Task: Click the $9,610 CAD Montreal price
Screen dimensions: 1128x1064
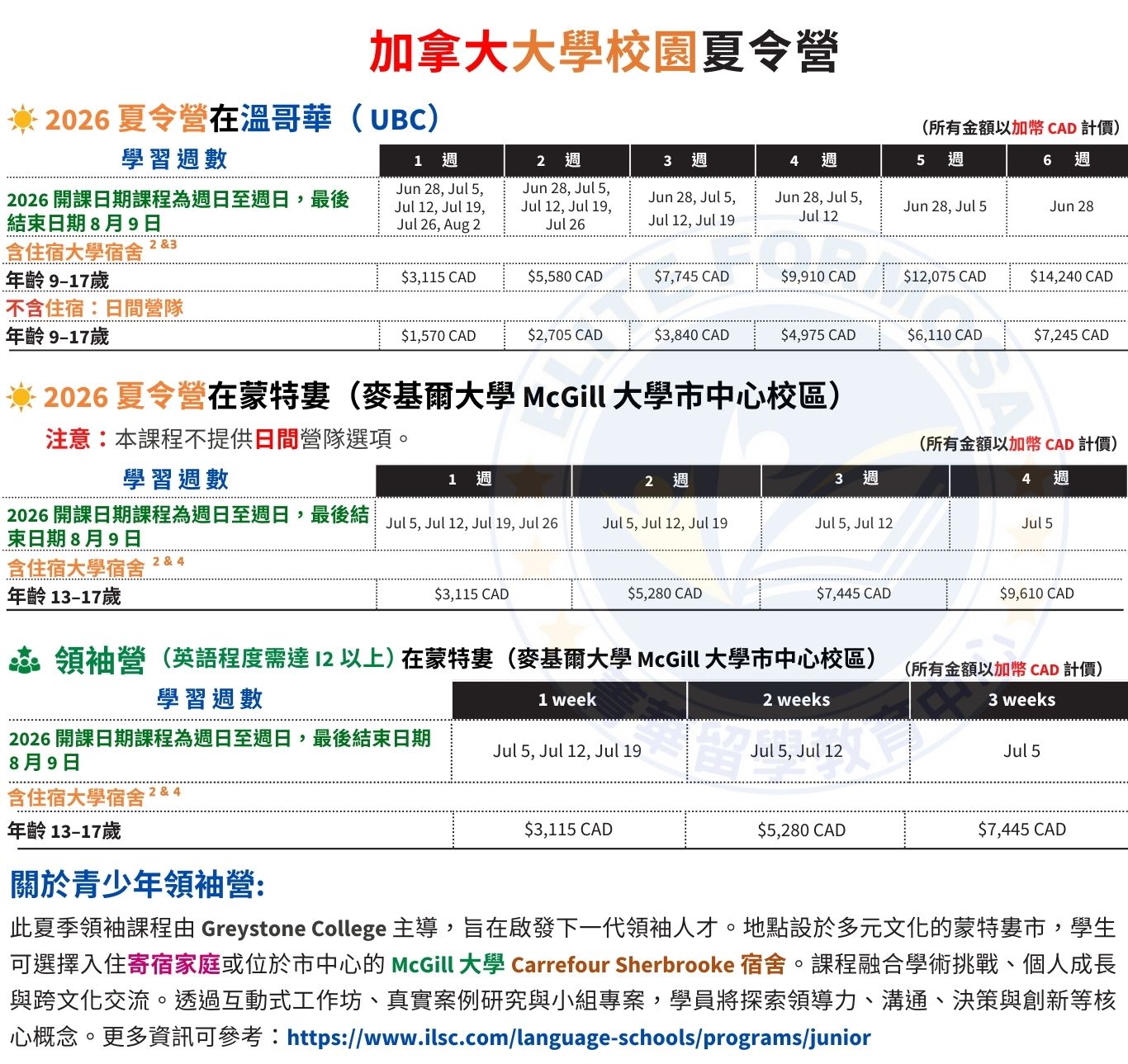Action: tap(1036, 593)
